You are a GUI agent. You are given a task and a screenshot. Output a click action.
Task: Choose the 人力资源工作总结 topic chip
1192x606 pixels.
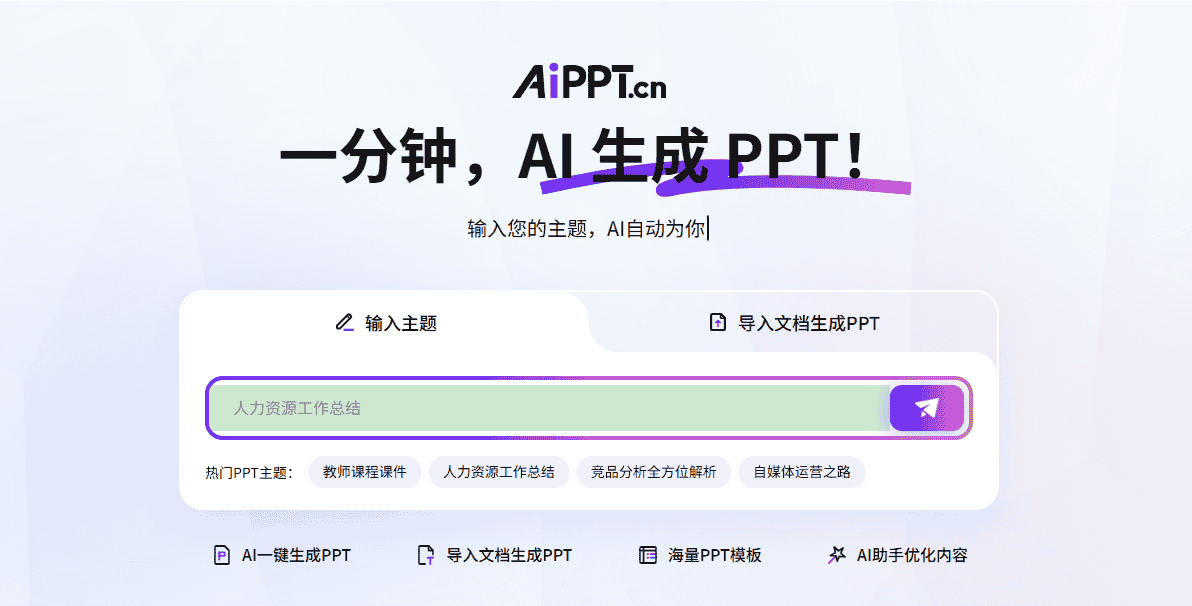coord(499,472)
